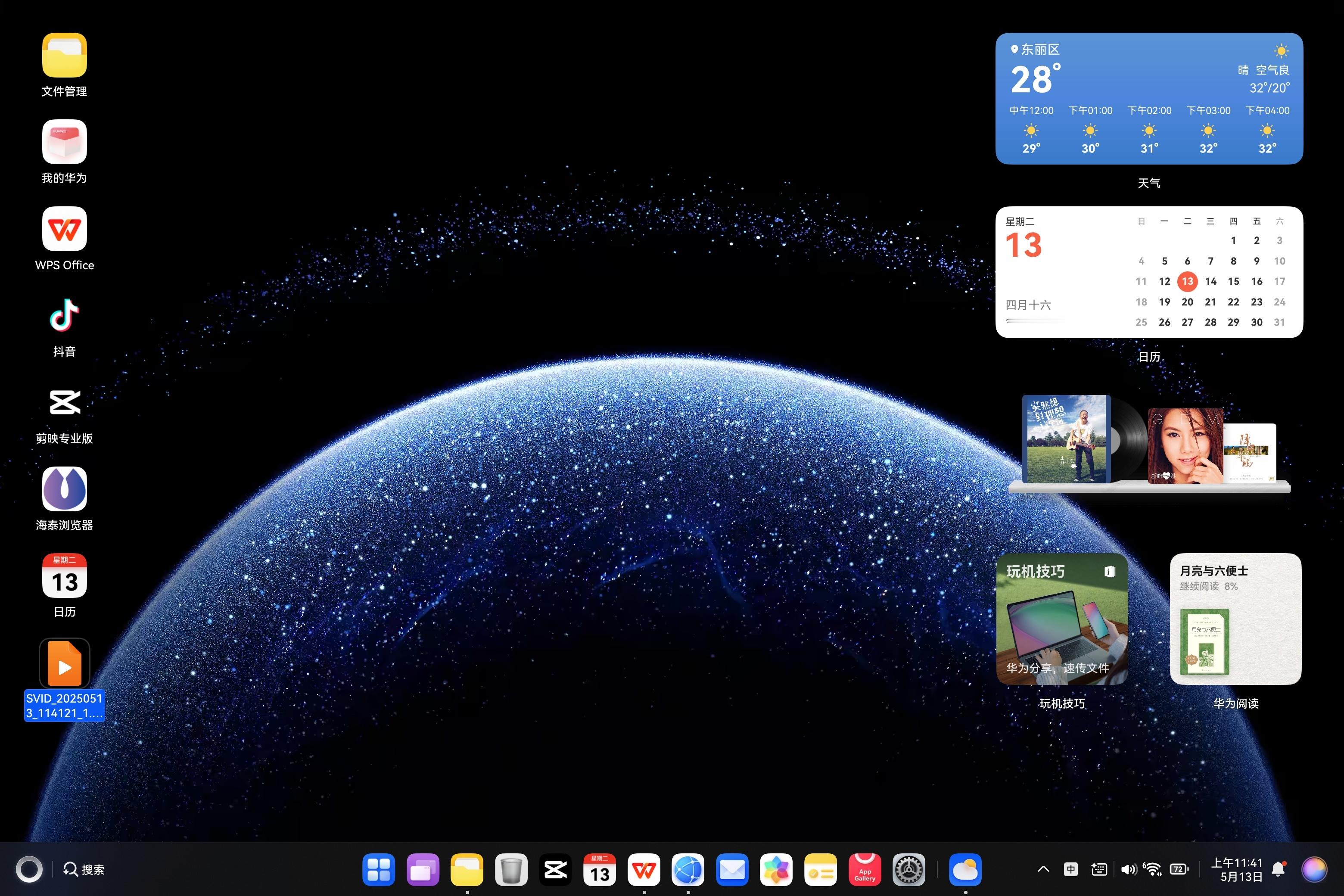1344x896 pixels.
Task: Switch the 中 input method indicator
Action: (x=1071, y=869)
